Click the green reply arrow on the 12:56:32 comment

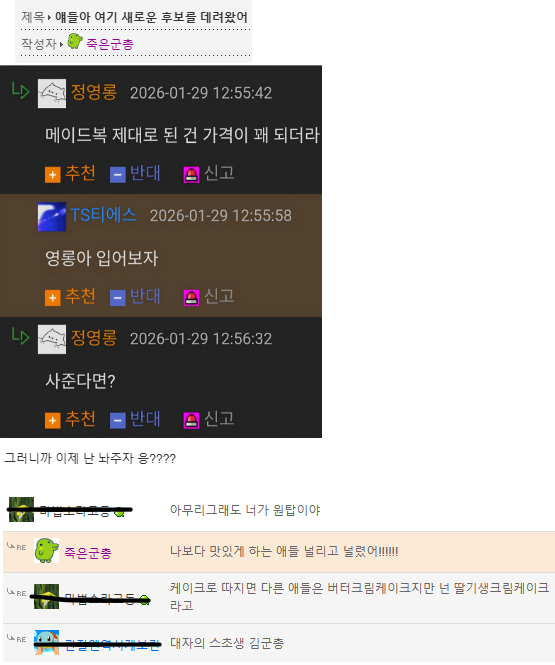pos(20,336)
